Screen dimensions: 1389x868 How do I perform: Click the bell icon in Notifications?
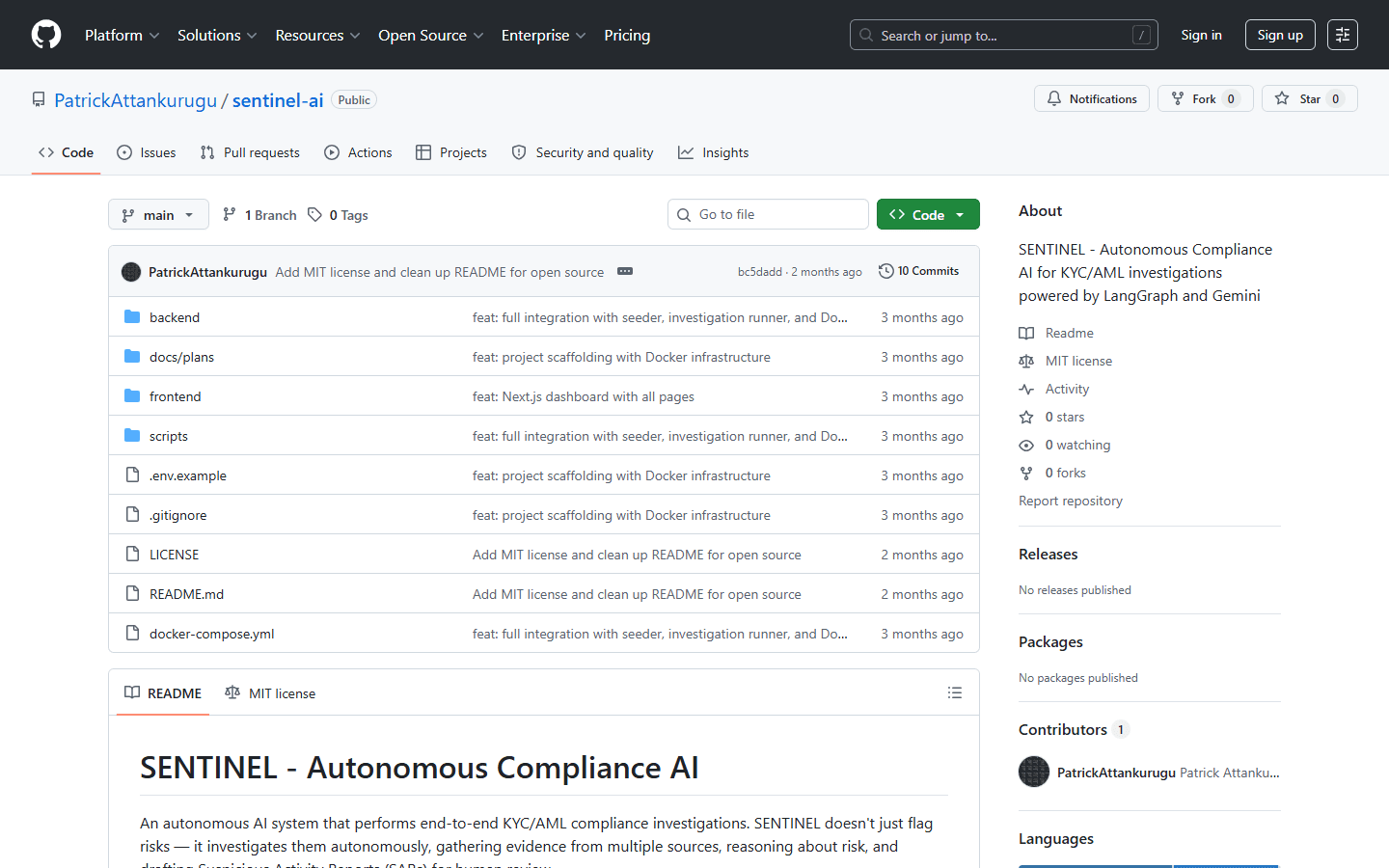click(x=1054, y=98)
